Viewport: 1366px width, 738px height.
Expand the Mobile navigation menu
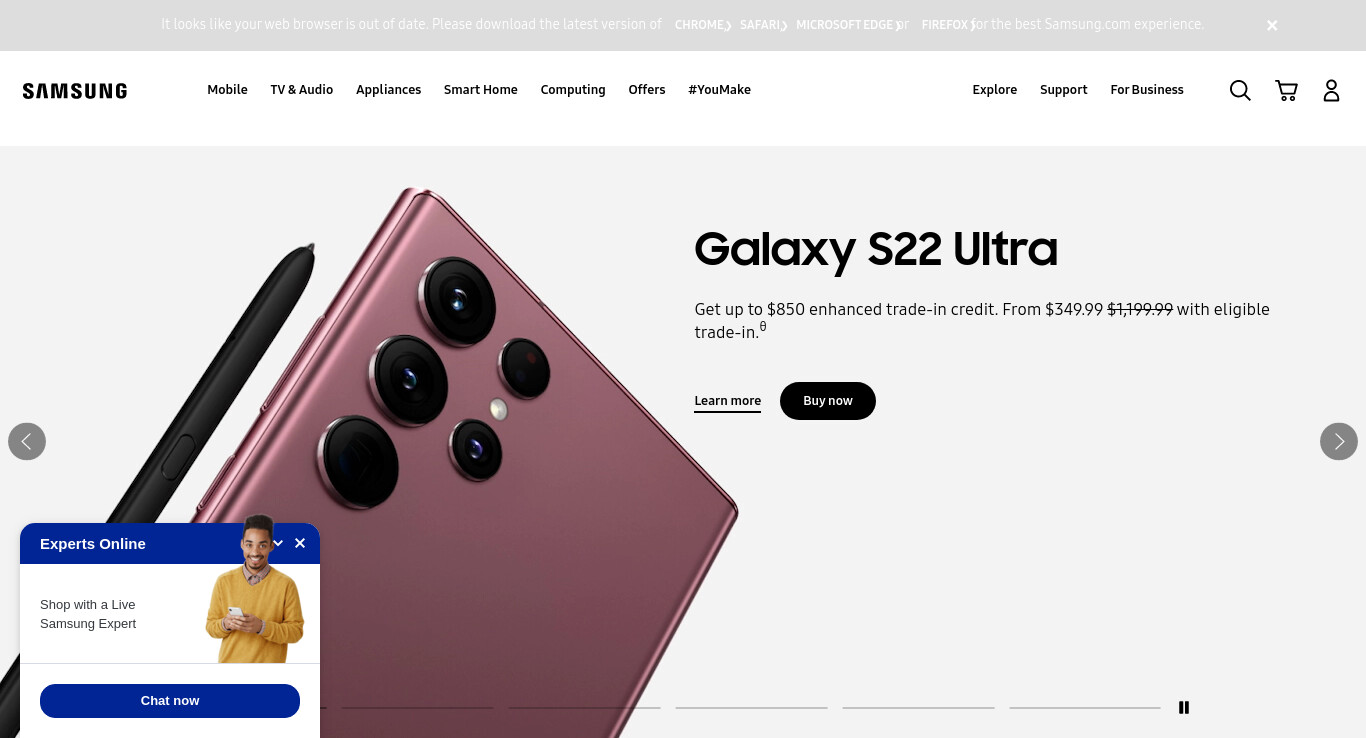coord(227,90)
